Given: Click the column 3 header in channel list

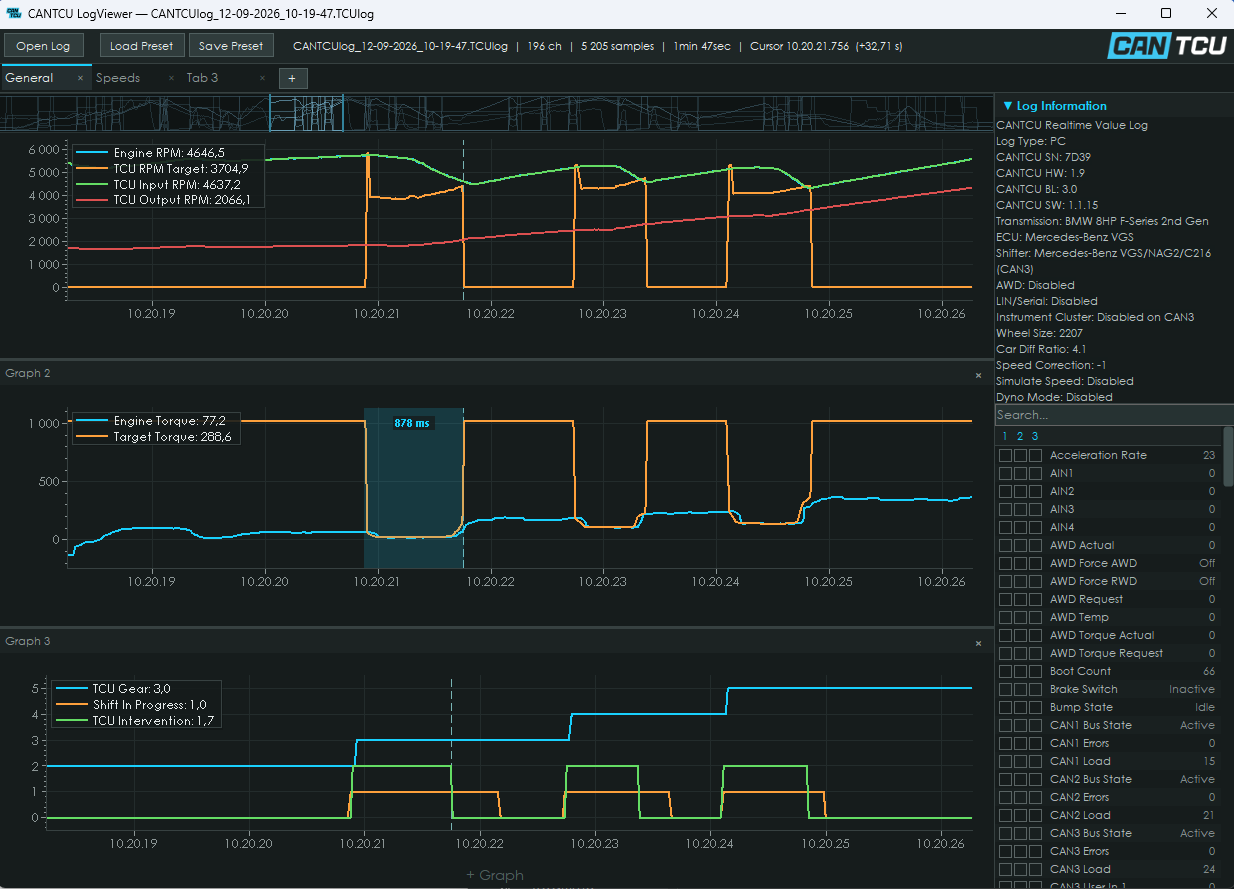Looking at the screenshot, I should [x=1035, y=436].
